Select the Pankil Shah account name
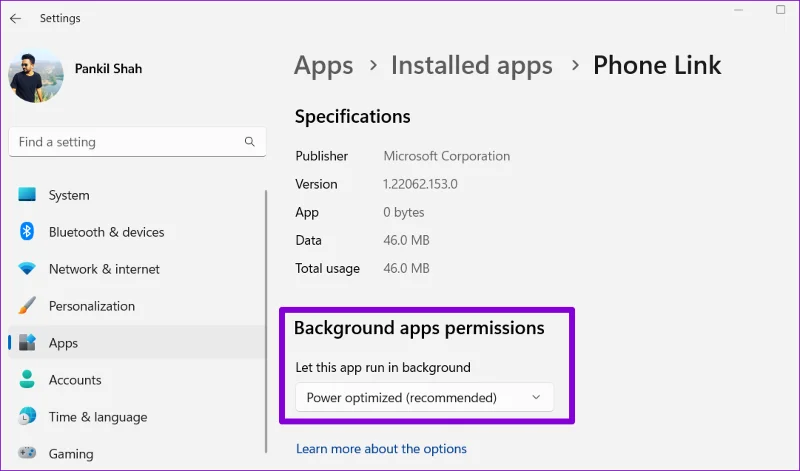 [x=108, y=68]
